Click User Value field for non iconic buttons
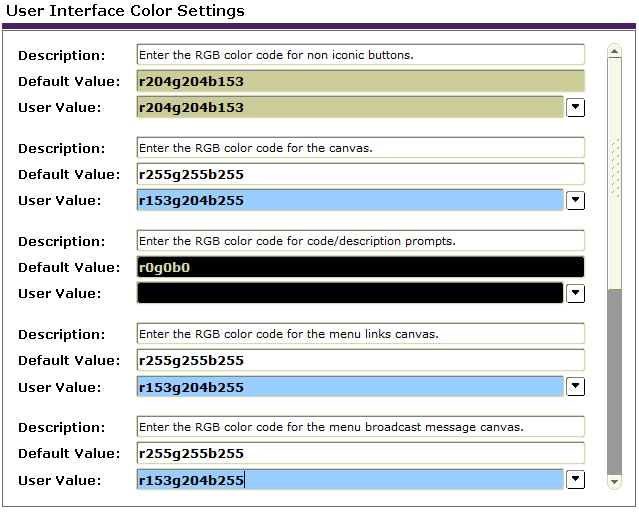 pos(350,108)
